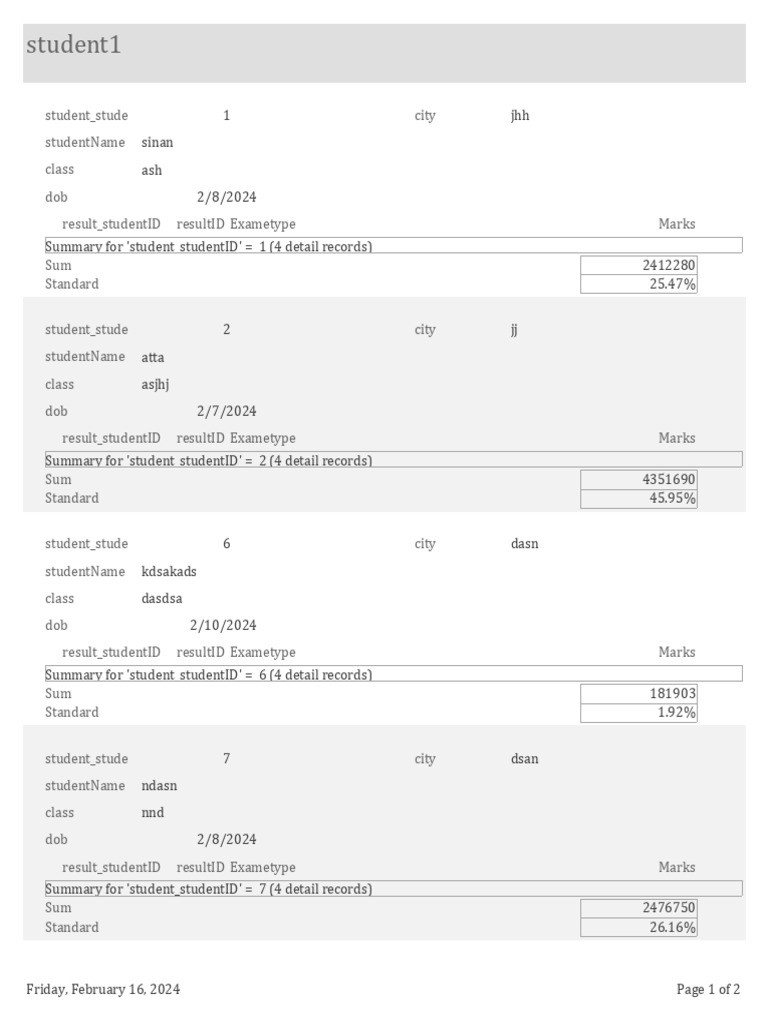Select the summary row for studentID 6
The height and width of the screenshot is (1024, 768).
(393, 674)
